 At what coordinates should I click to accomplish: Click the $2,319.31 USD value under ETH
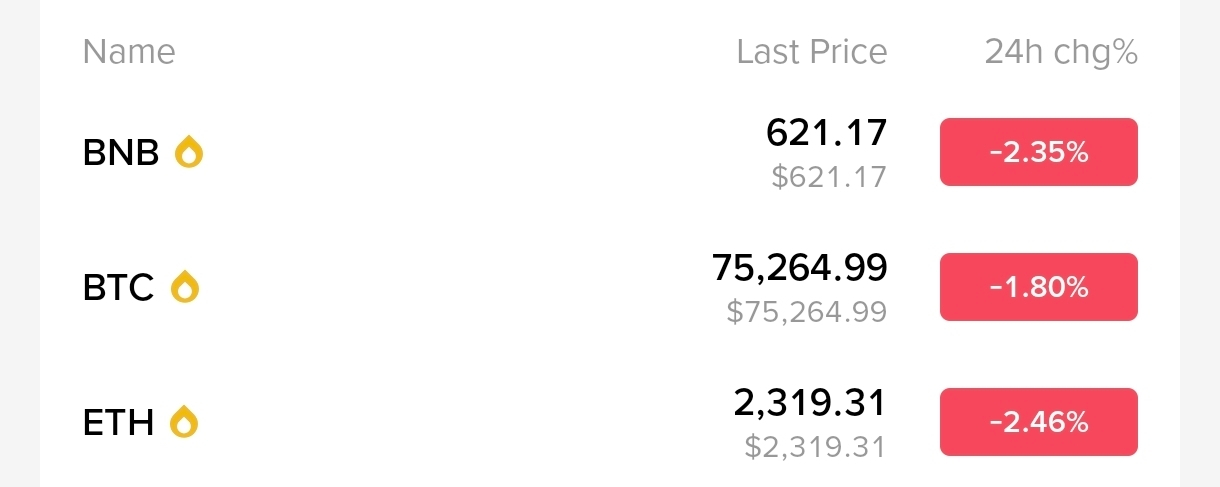[815, 446]
